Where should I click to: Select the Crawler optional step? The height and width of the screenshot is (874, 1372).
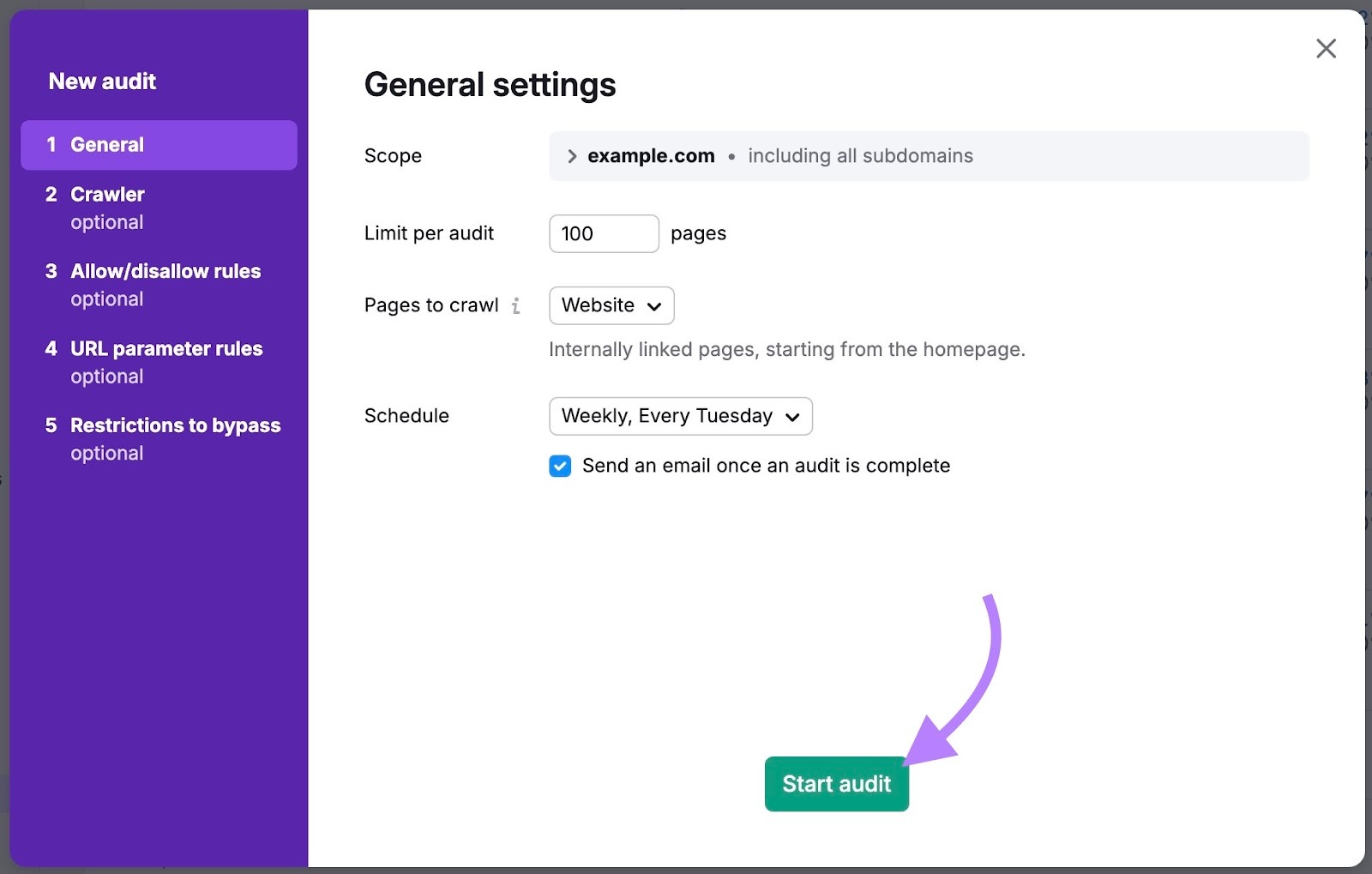click(x=107, y=194)
